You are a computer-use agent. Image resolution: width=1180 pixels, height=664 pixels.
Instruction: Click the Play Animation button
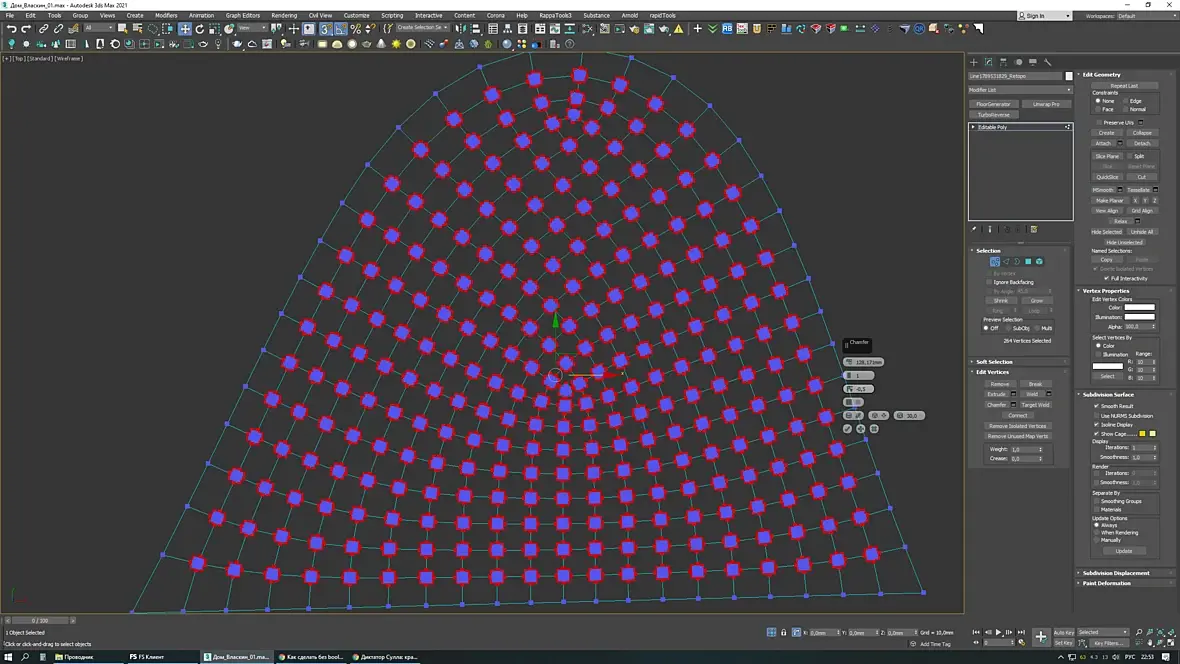[x=998, y=632]
